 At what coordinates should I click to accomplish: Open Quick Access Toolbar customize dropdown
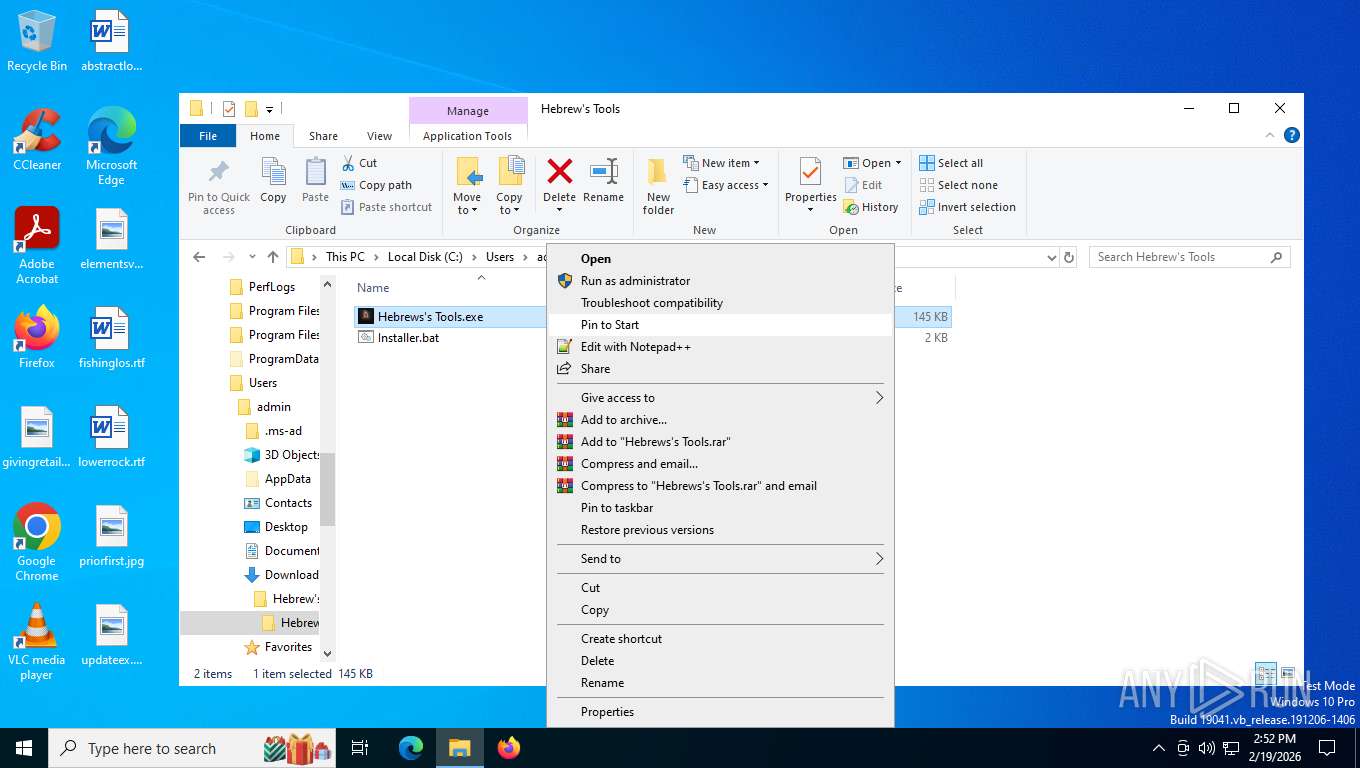coord(269,109)
